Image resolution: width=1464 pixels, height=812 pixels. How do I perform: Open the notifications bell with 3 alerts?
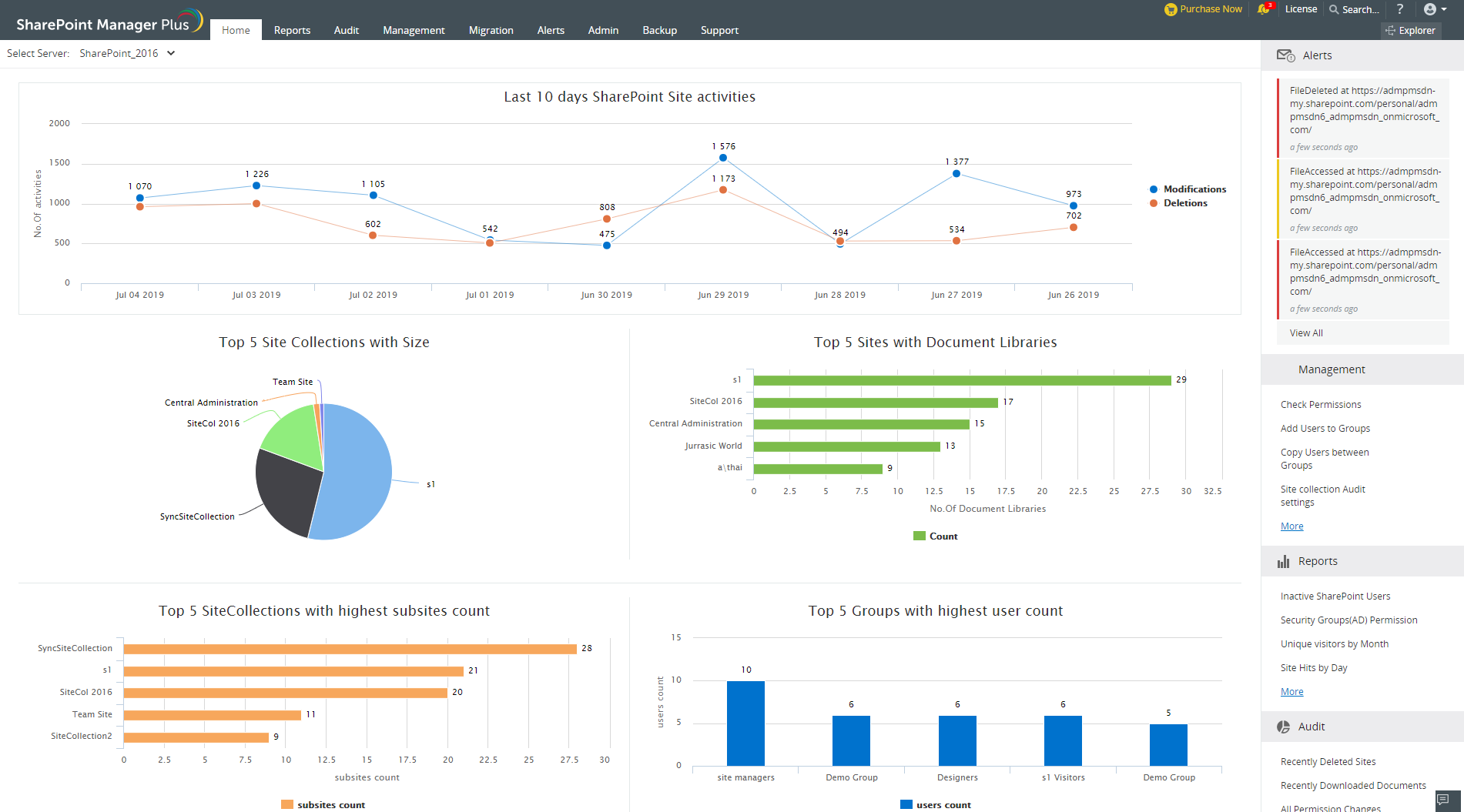(x=1264, y=9)
